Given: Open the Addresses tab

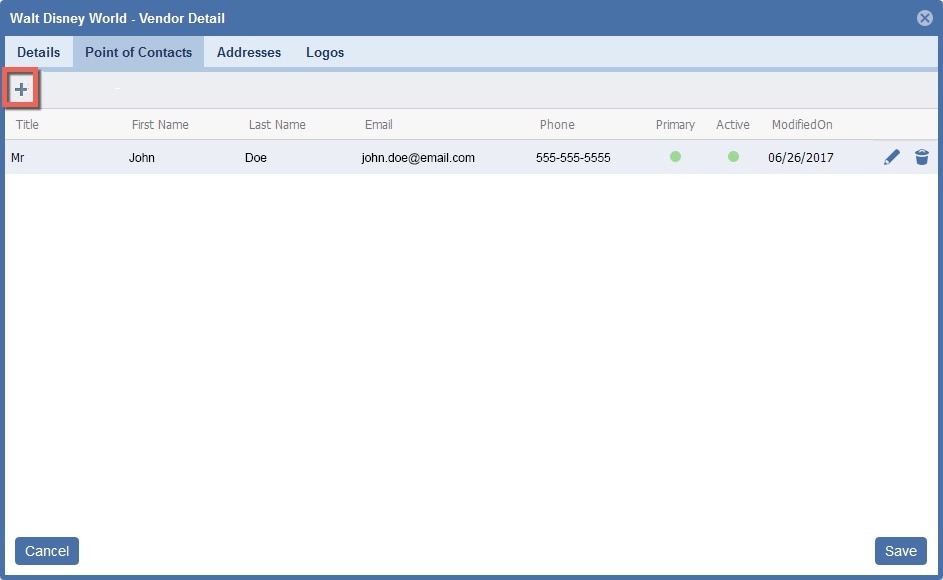Looking at the screenshot, I should click(249, 52).
